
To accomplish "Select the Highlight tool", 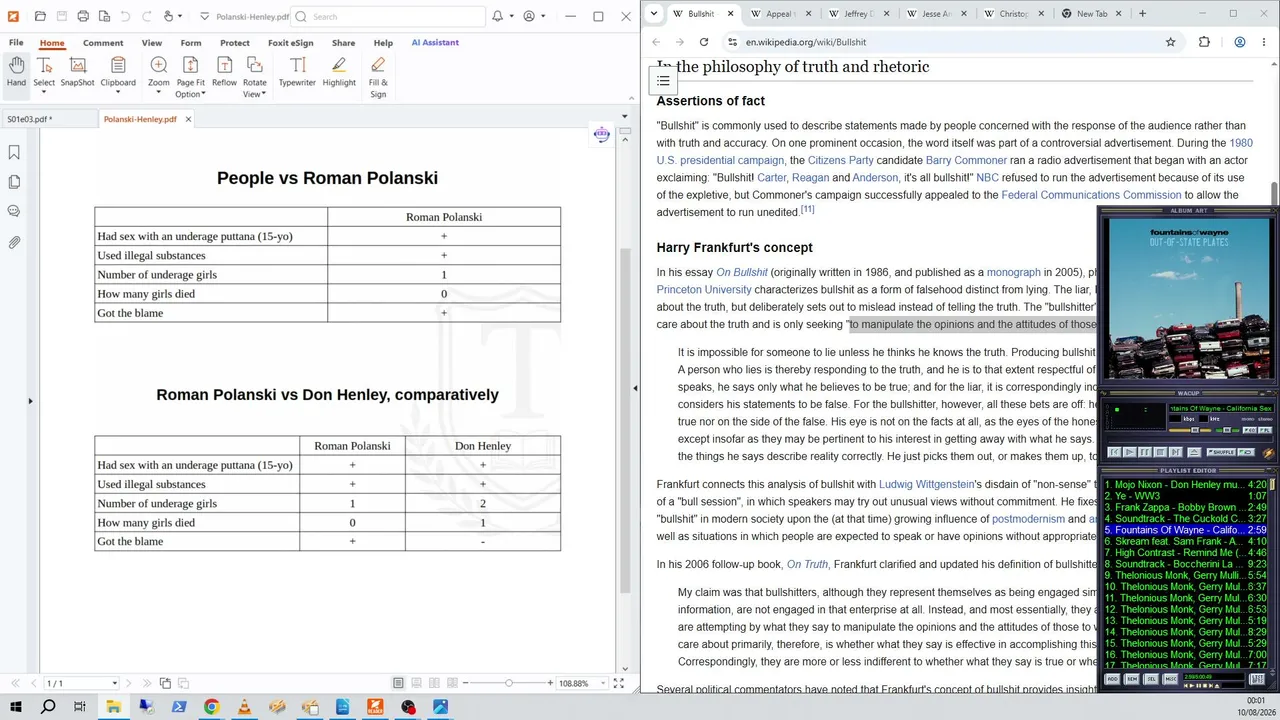I will [x=339, y=72].
